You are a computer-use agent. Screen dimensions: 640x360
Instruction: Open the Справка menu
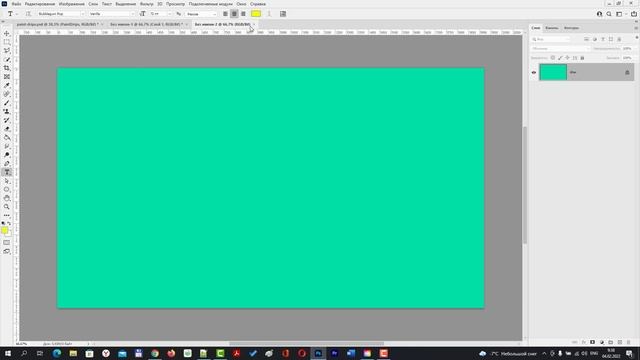click(258, 4)
